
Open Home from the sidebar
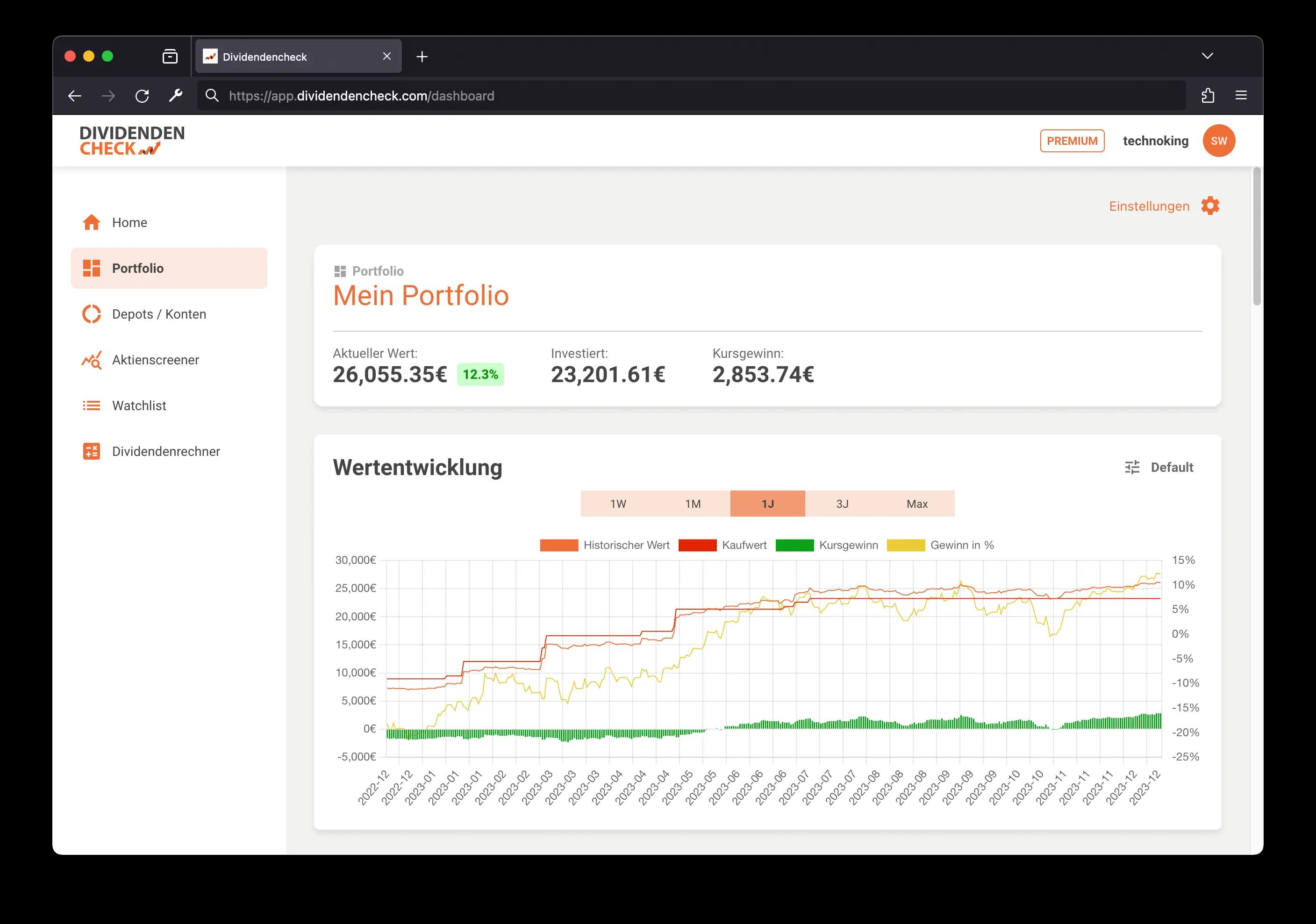[169, 222]
